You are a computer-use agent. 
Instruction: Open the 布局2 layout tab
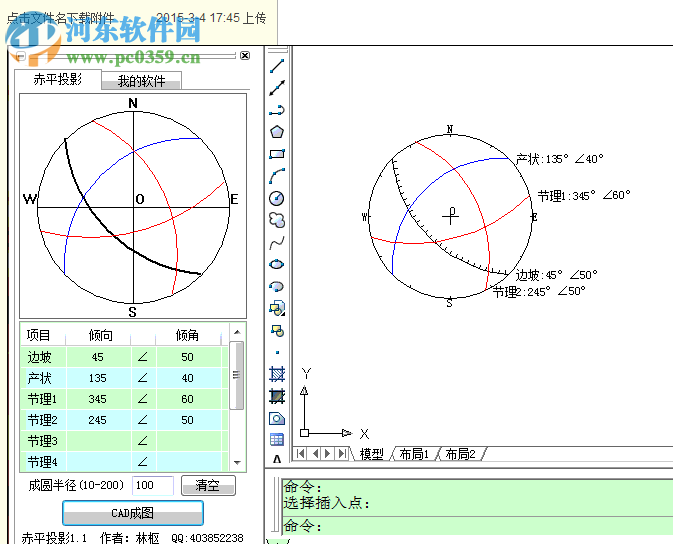click(x=460, y=454)
